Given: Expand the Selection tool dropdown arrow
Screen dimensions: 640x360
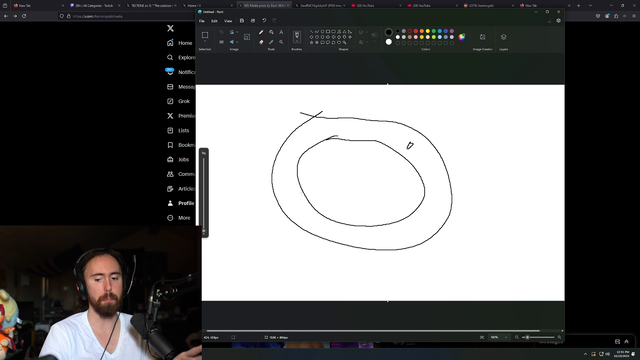Looking at the screenshot, I should click(x=205, y=42).
